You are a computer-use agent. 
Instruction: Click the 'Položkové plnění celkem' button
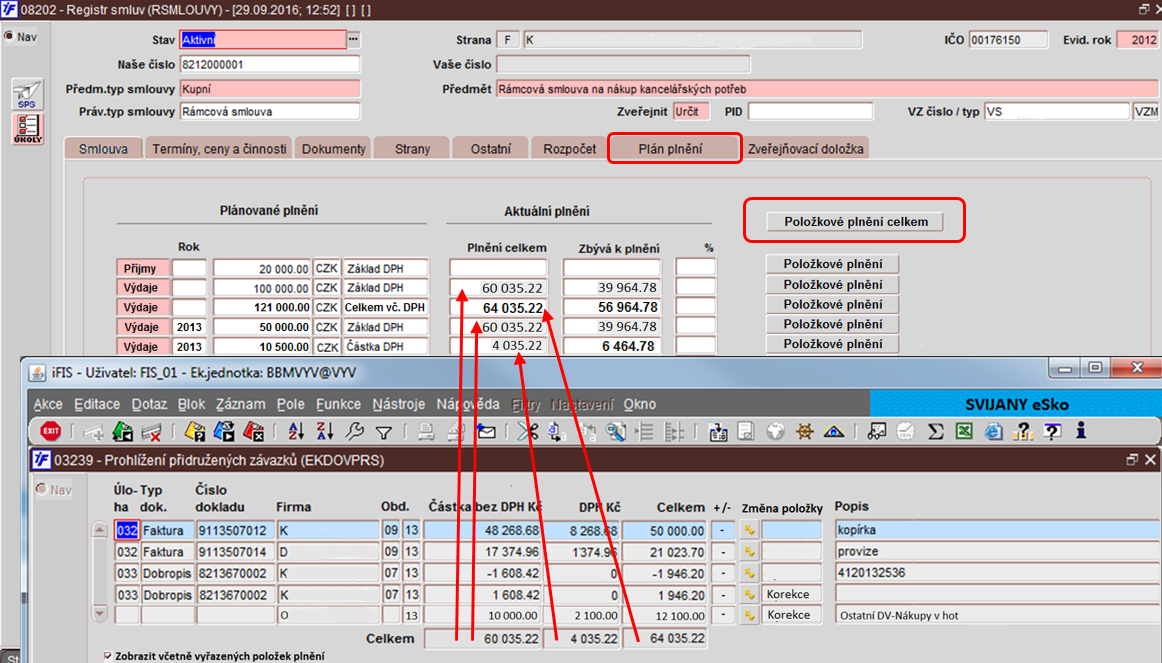pos(855,221)
